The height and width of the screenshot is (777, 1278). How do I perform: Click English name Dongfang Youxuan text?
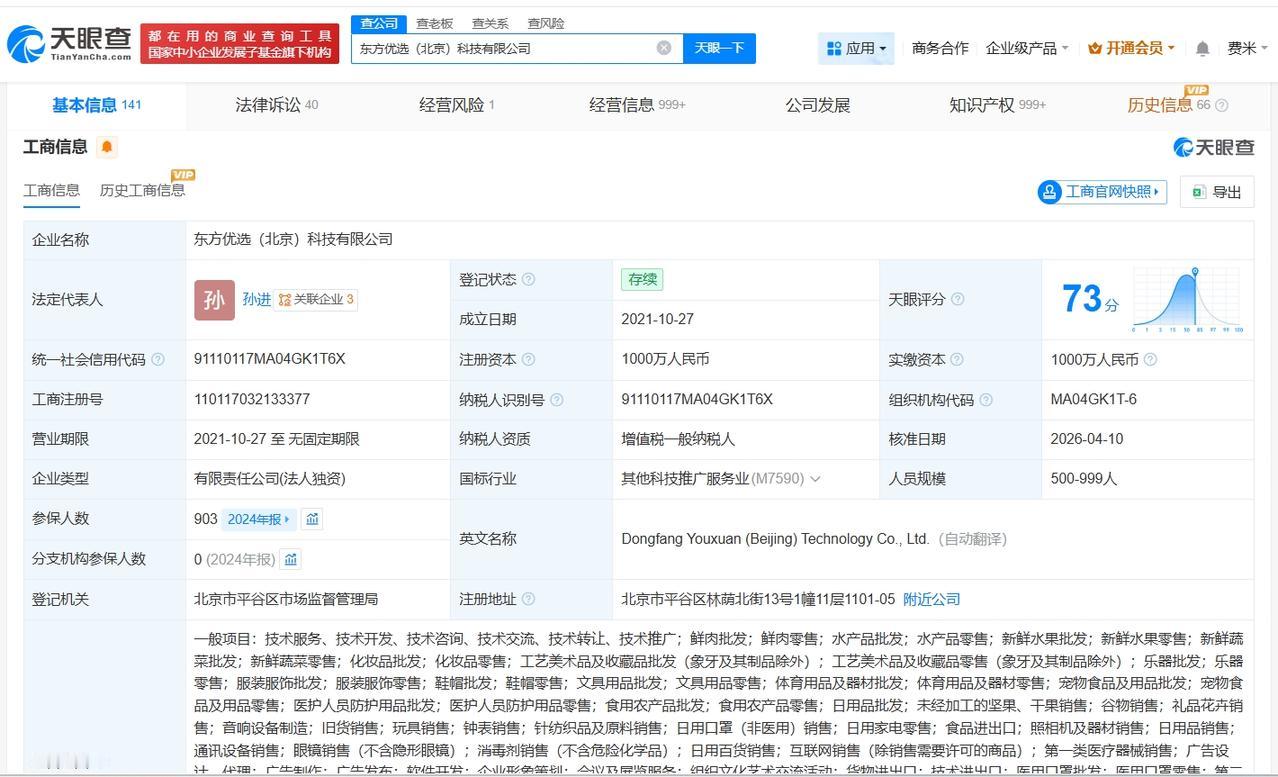(x=775, y=539)
